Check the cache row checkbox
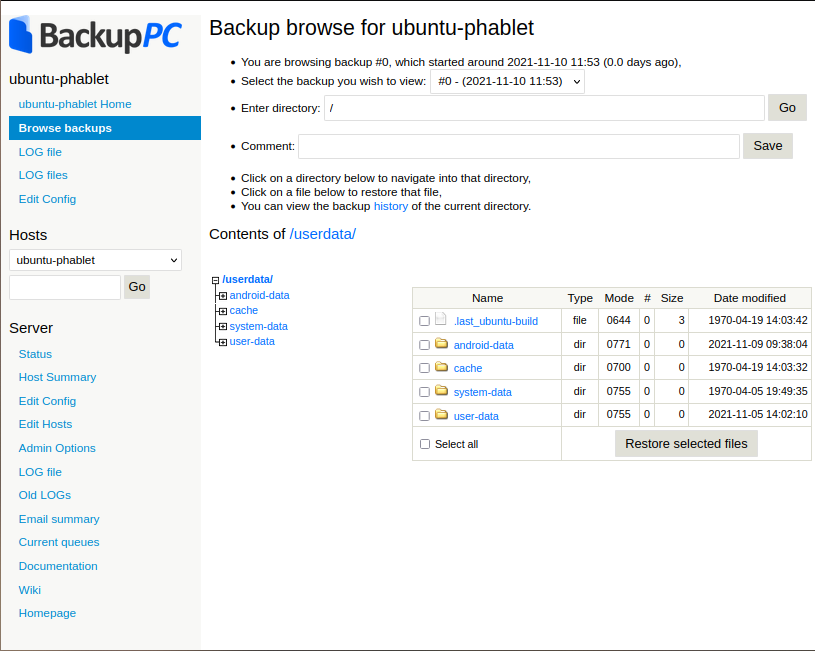The image size is (815, 651). 424,368
